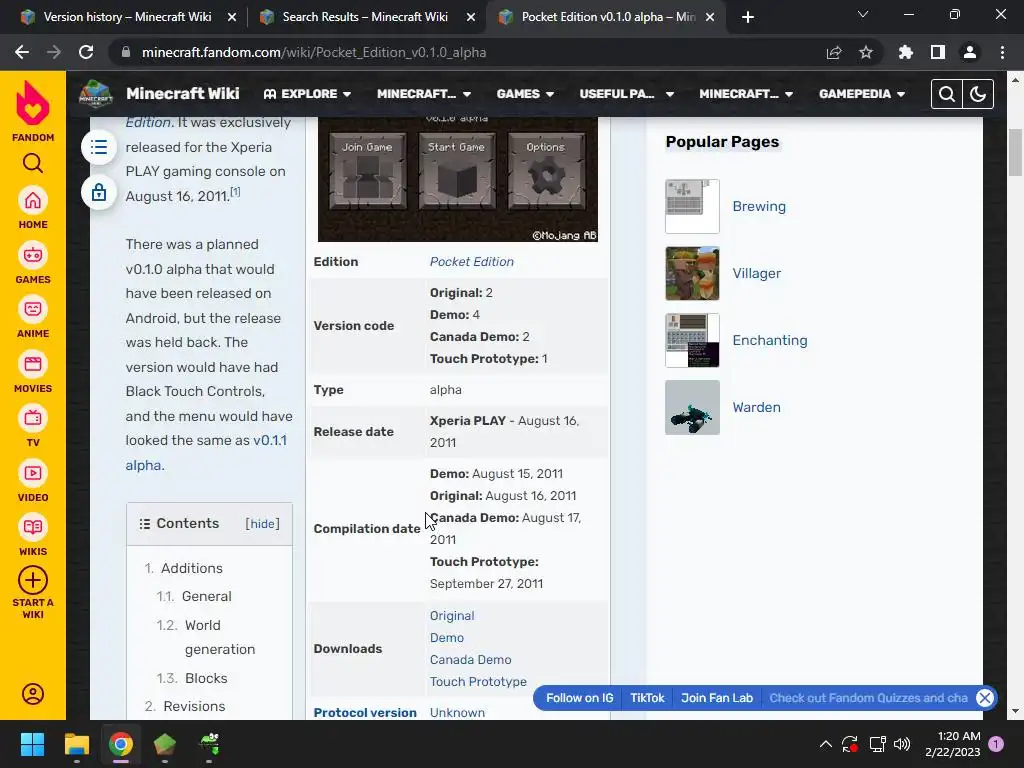Open the Villager thumbnail
This screenshot has width=1024, height=768.
[x=692, y=274]
